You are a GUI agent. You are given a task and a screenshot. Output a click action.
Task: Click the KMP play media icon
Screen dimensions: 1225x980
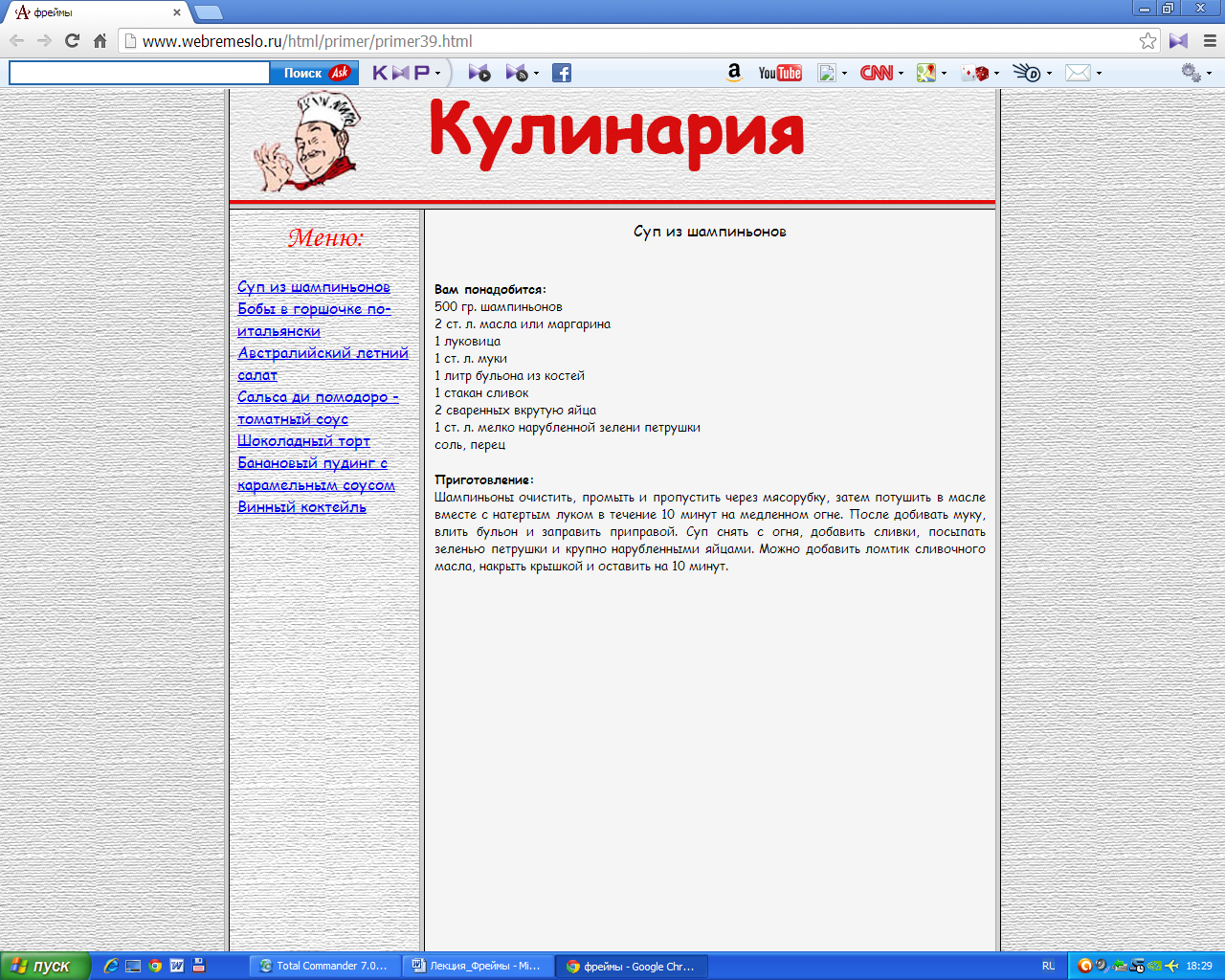479,73
